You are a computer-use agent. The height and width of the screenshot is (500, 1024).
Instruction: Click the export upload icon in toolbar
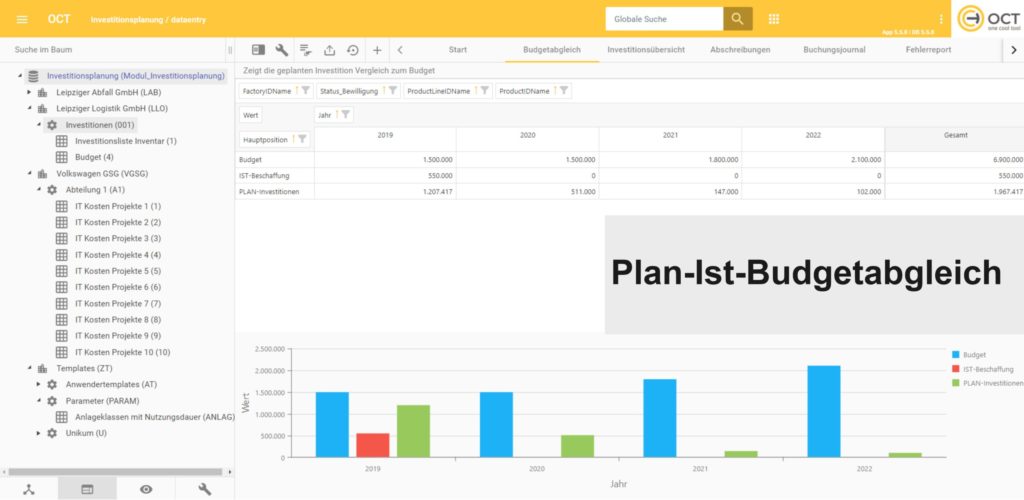[329, 50]
